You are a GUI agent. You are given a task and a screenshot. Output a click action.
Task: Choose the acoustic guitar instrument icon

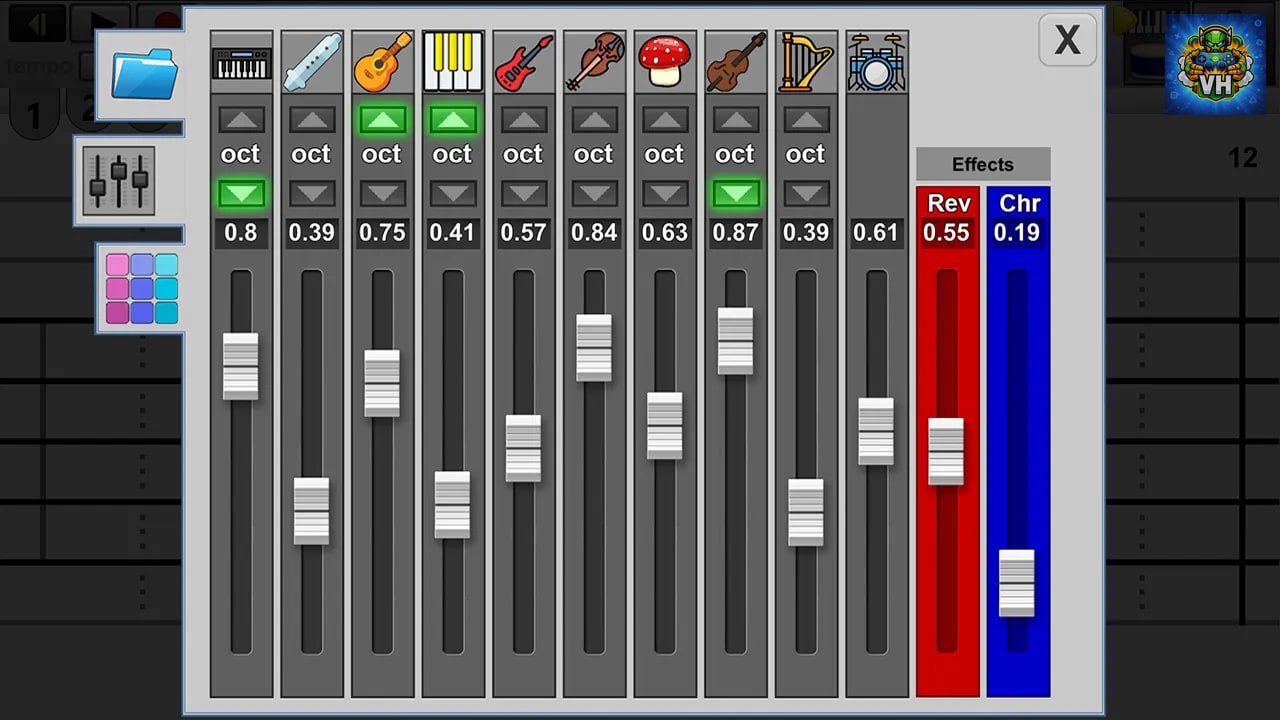click(383, 62)
